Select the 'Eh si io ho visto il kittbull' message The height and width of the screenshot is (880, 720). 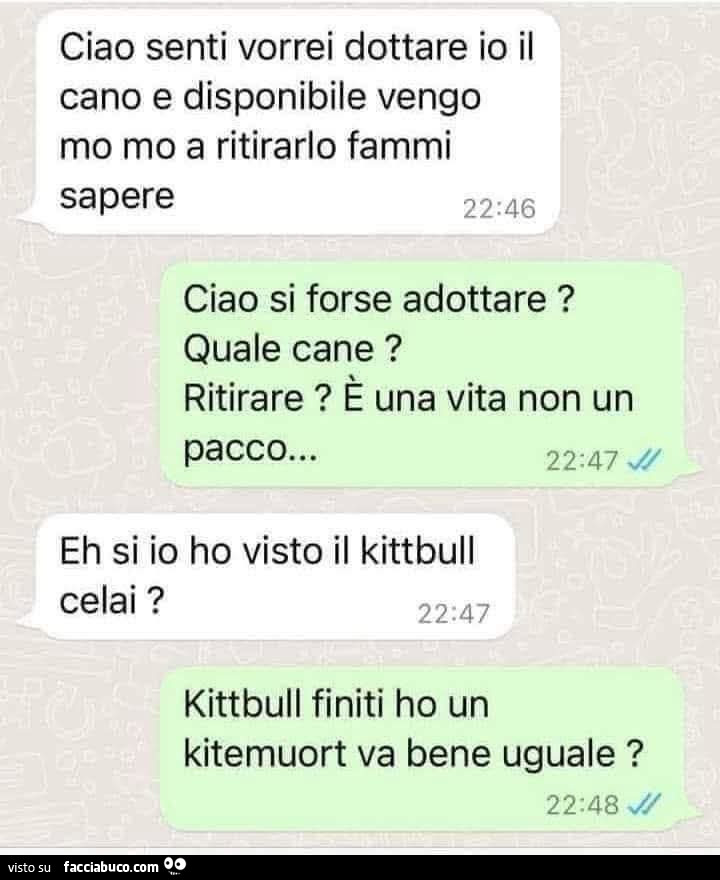273,576
